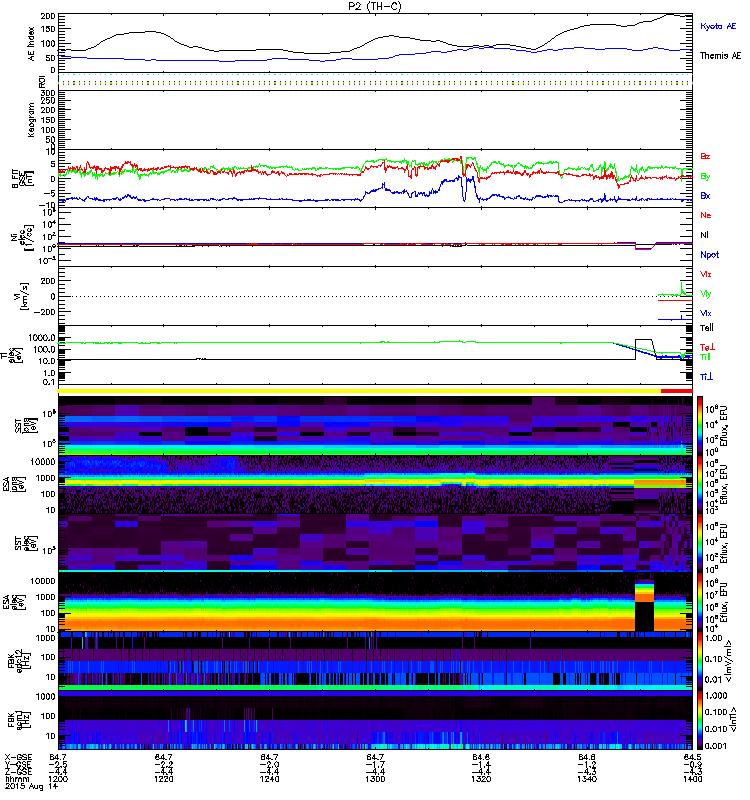Click the red "Bz" legend label
Viewport: 750px width, 800px height.
click(705, 156)
